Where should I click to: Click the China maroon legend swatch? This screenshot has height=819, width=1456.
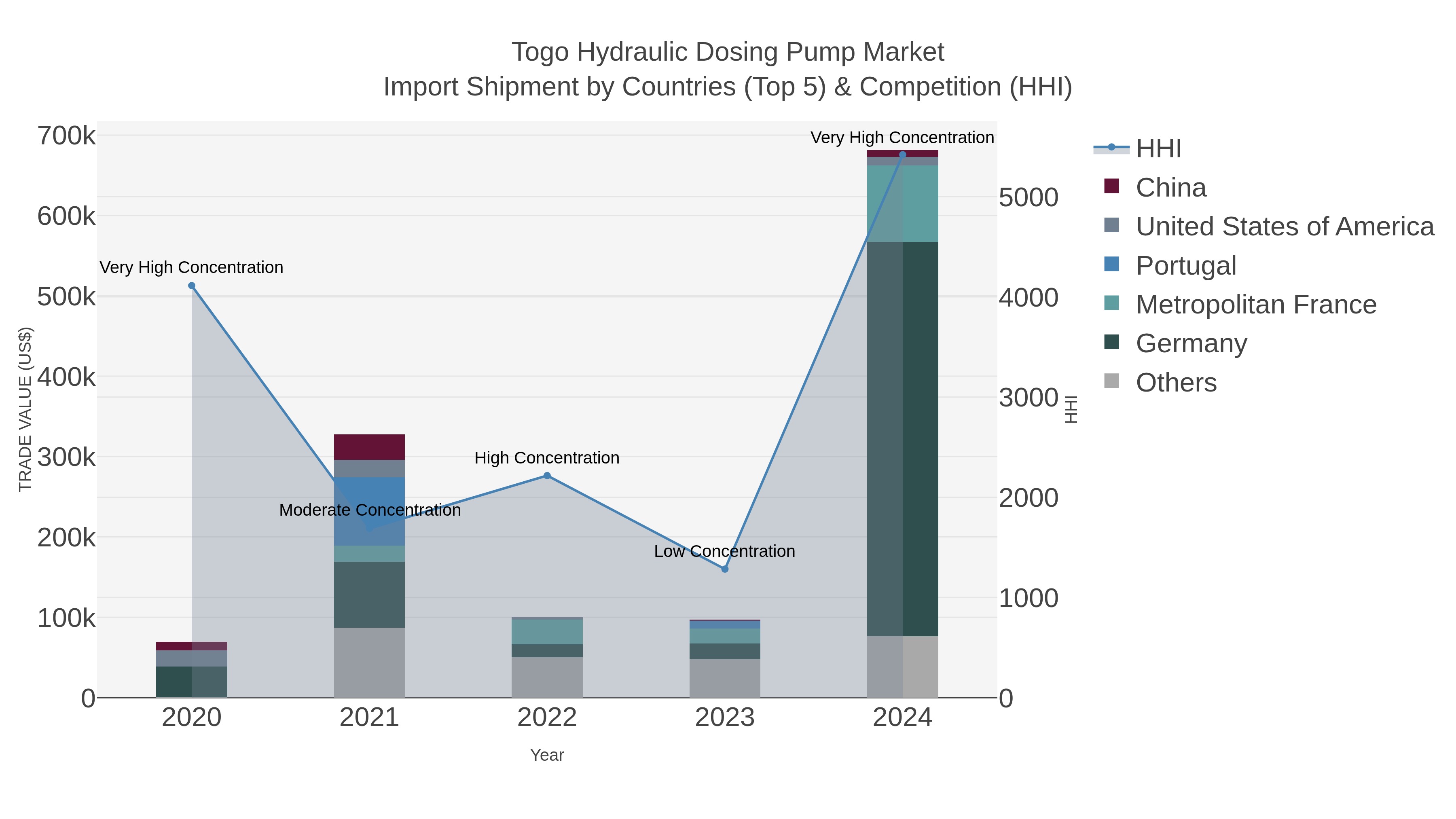[1111, 186]
